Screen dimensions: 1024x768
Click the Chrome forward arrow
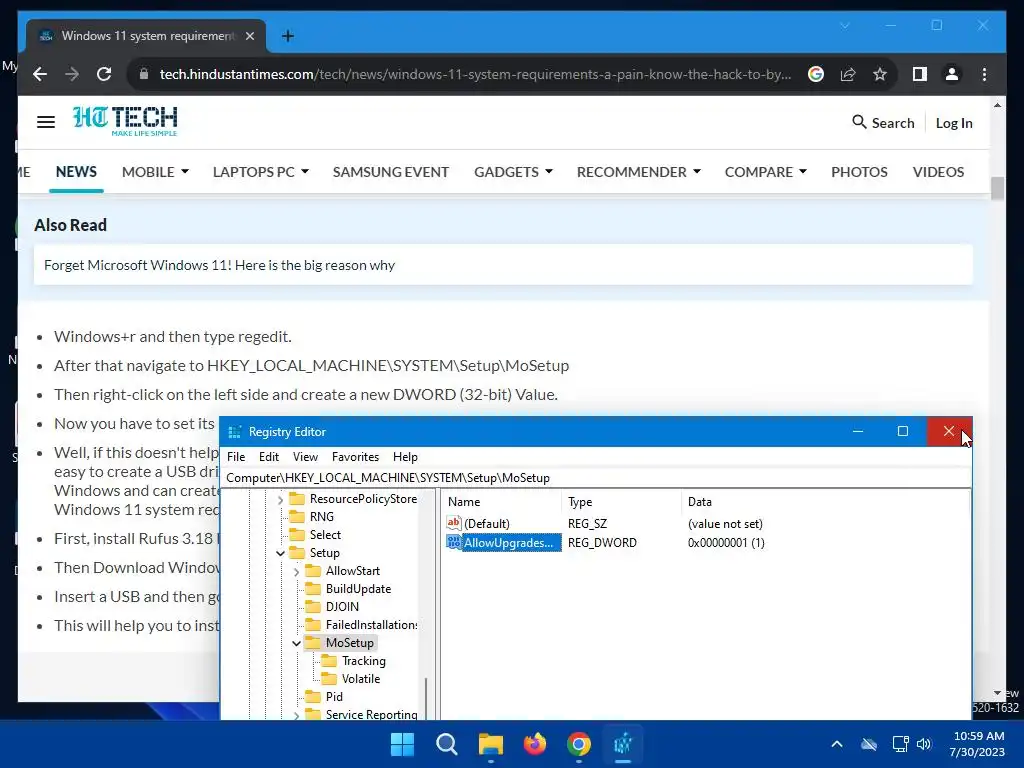click(72, 74)
